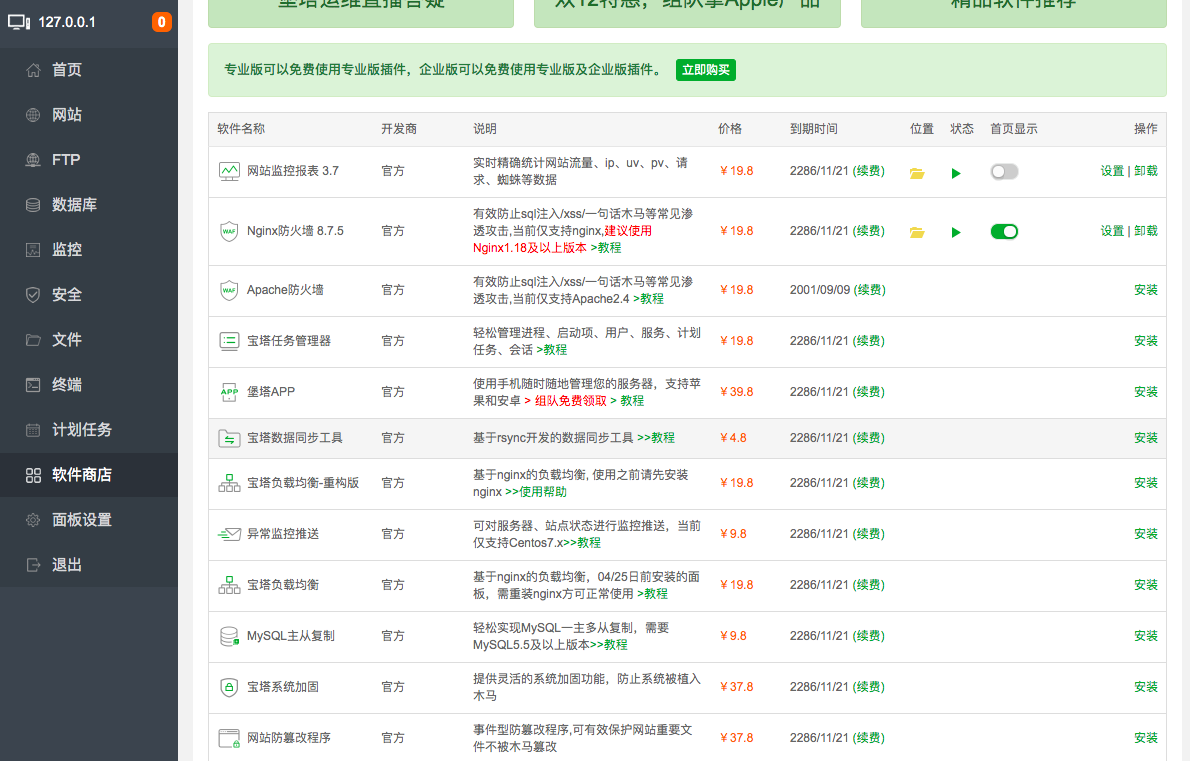Open the 安全 sidebar item
The height and width of the screenshot is (761, 1190).
click(x=89, y=294)
